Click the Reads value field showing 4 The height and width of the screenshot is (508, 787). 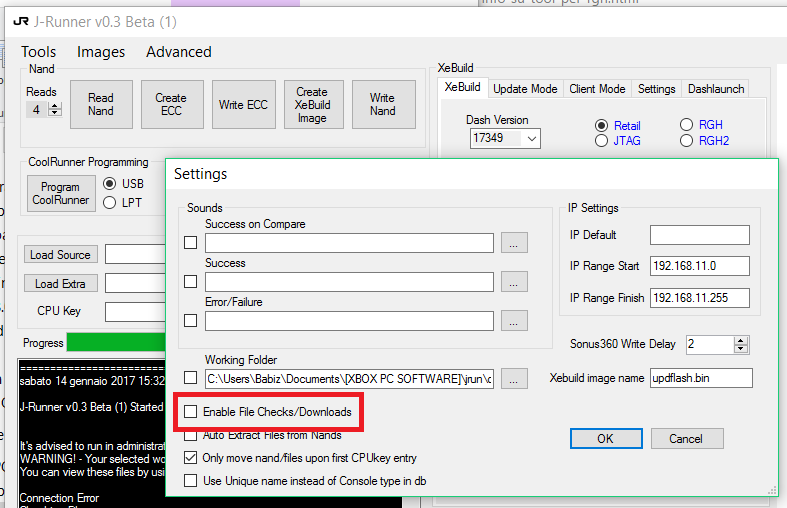37,109
